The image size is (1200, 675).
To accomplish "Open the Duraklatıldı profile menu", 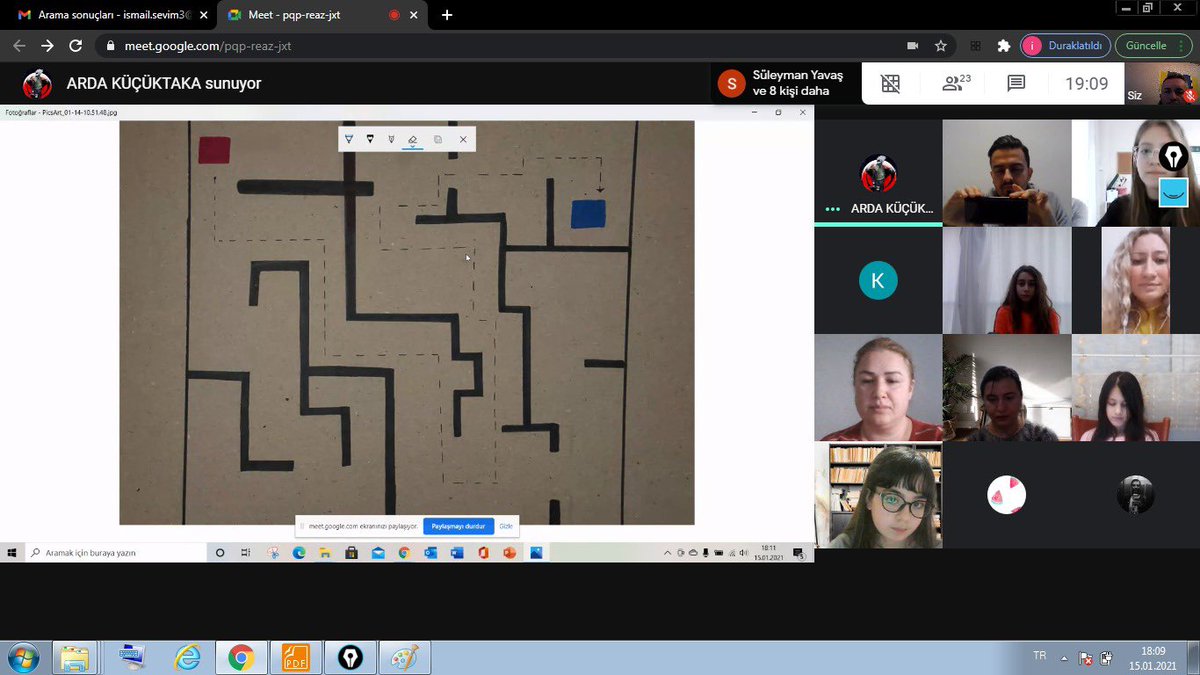I will pos(1065,45).
